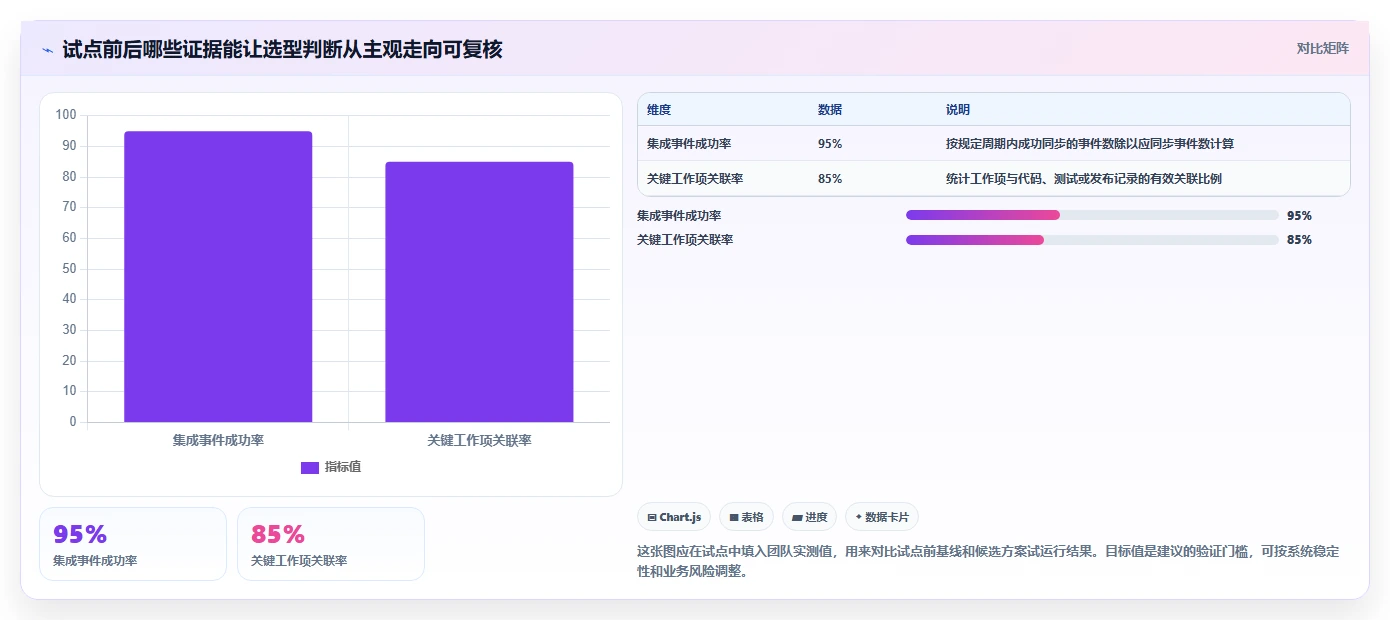
Task: Click the star icon in the 数据卡片 chip
Action: click(x=859, y=517)
